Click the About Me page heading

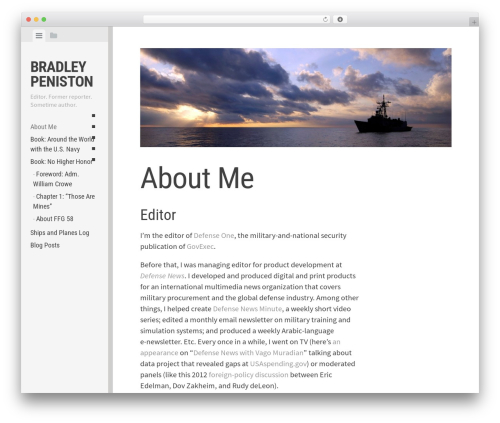tap(197, 178)
